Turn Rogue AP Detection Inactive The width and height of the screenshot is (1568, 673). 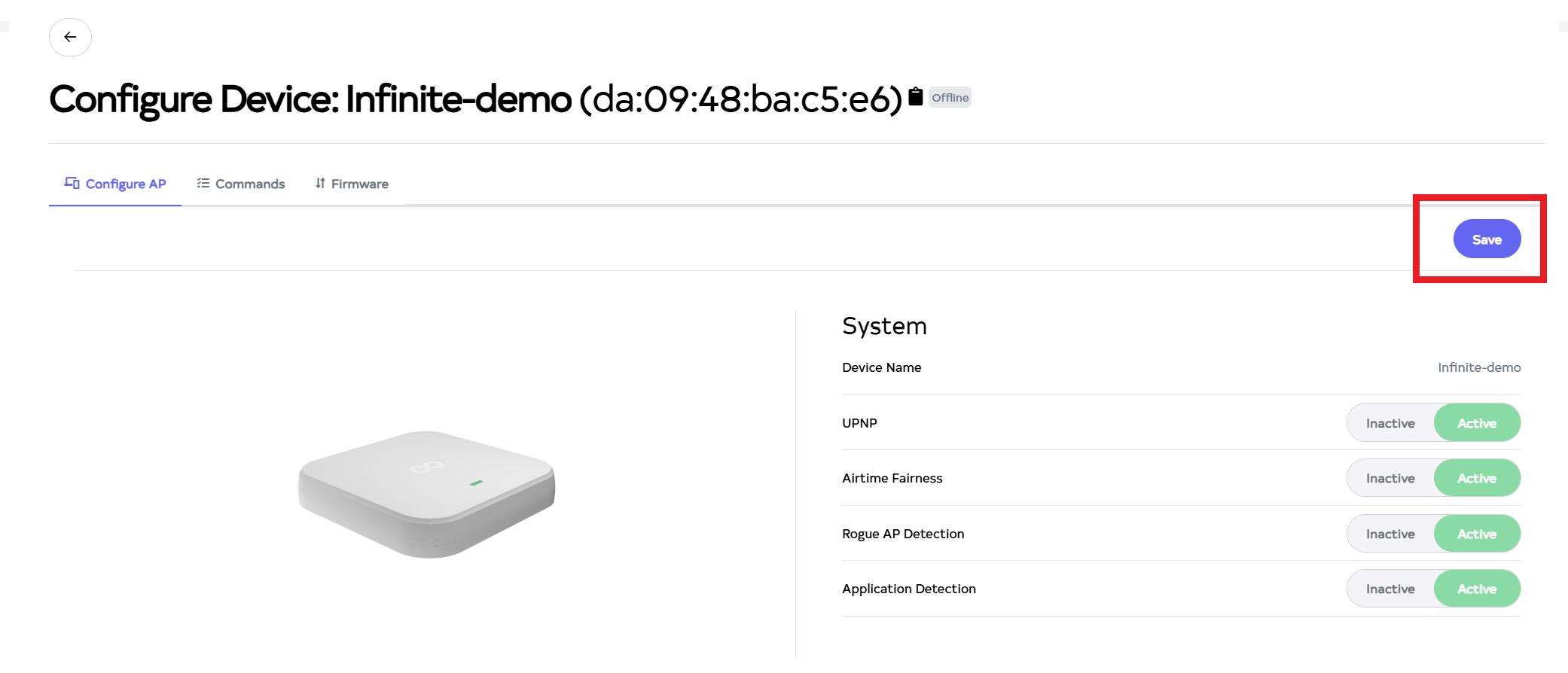click(x=1390, y=534)
